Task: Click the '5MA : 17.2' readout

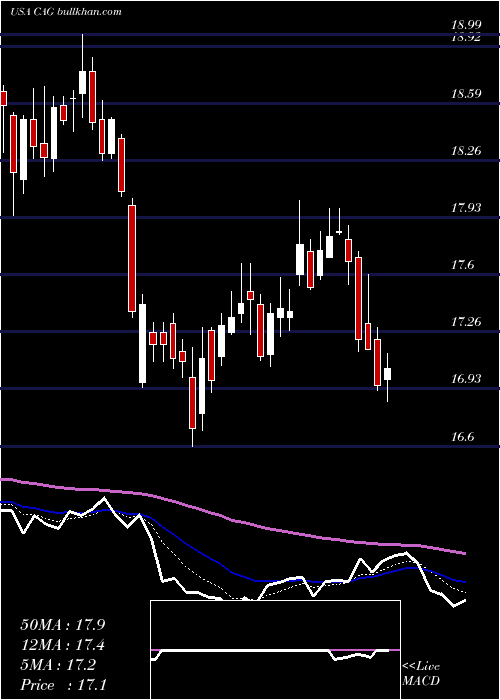Action: tap(58, 665)
